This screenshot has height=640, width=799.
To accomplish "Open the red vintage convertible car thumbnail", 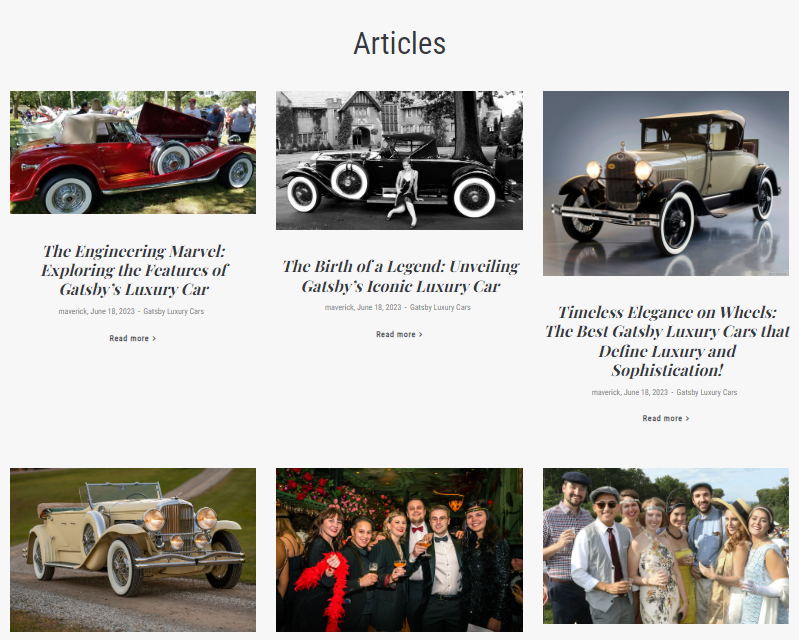I will click(133, 152).
